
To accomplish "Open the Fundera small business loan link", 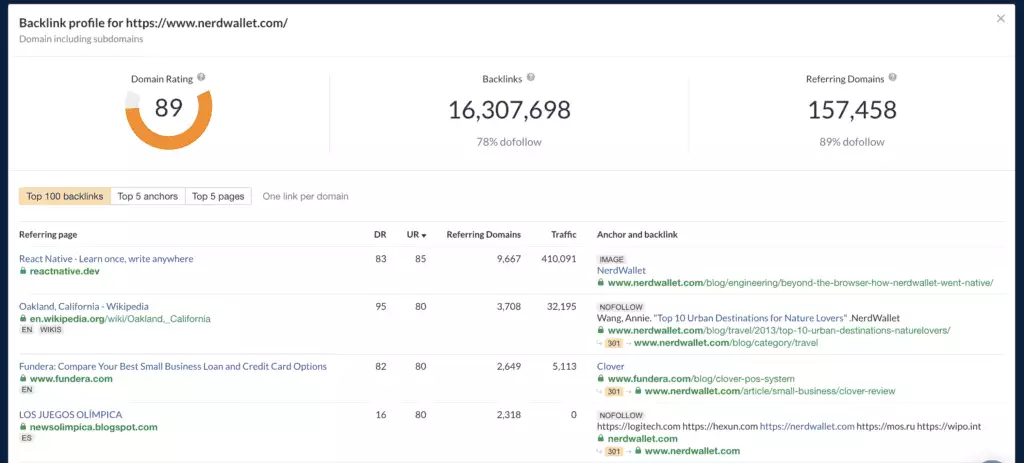I will click(x=173, y=366).
